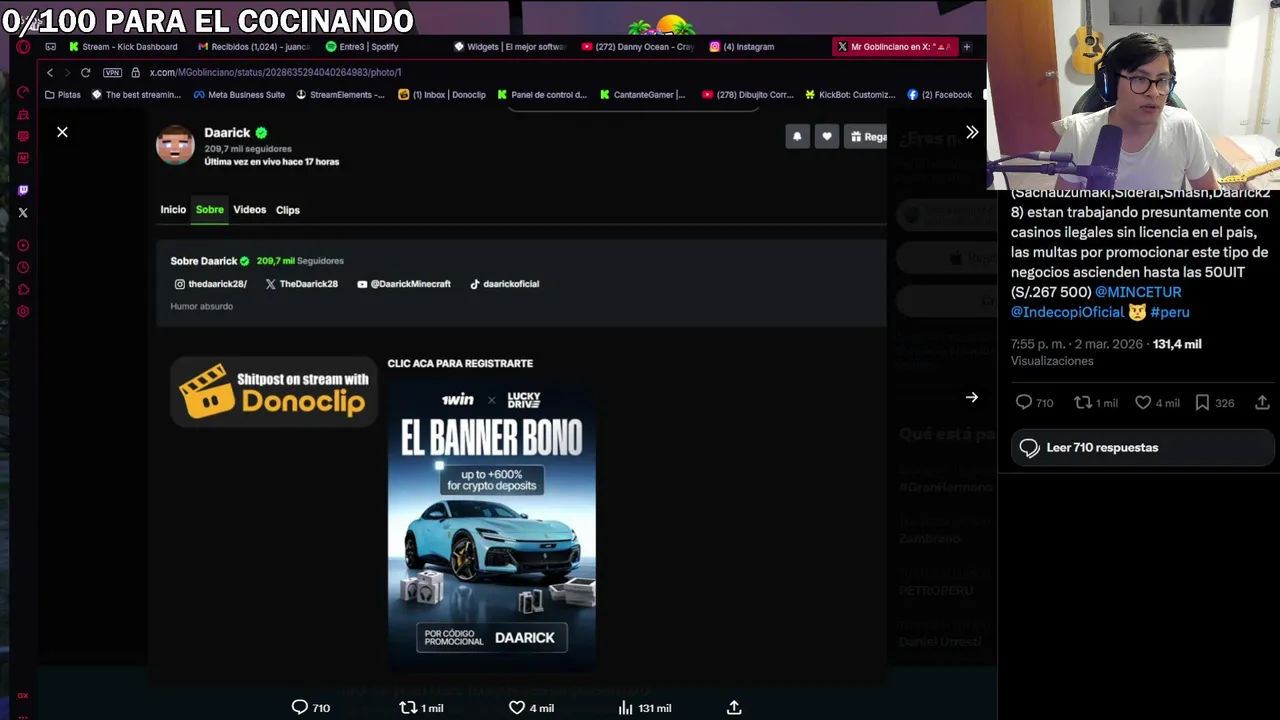This screenshot has width=1280, height=720.
Task: Click the browser forward arrow
Action: click(x=67, y=72)
